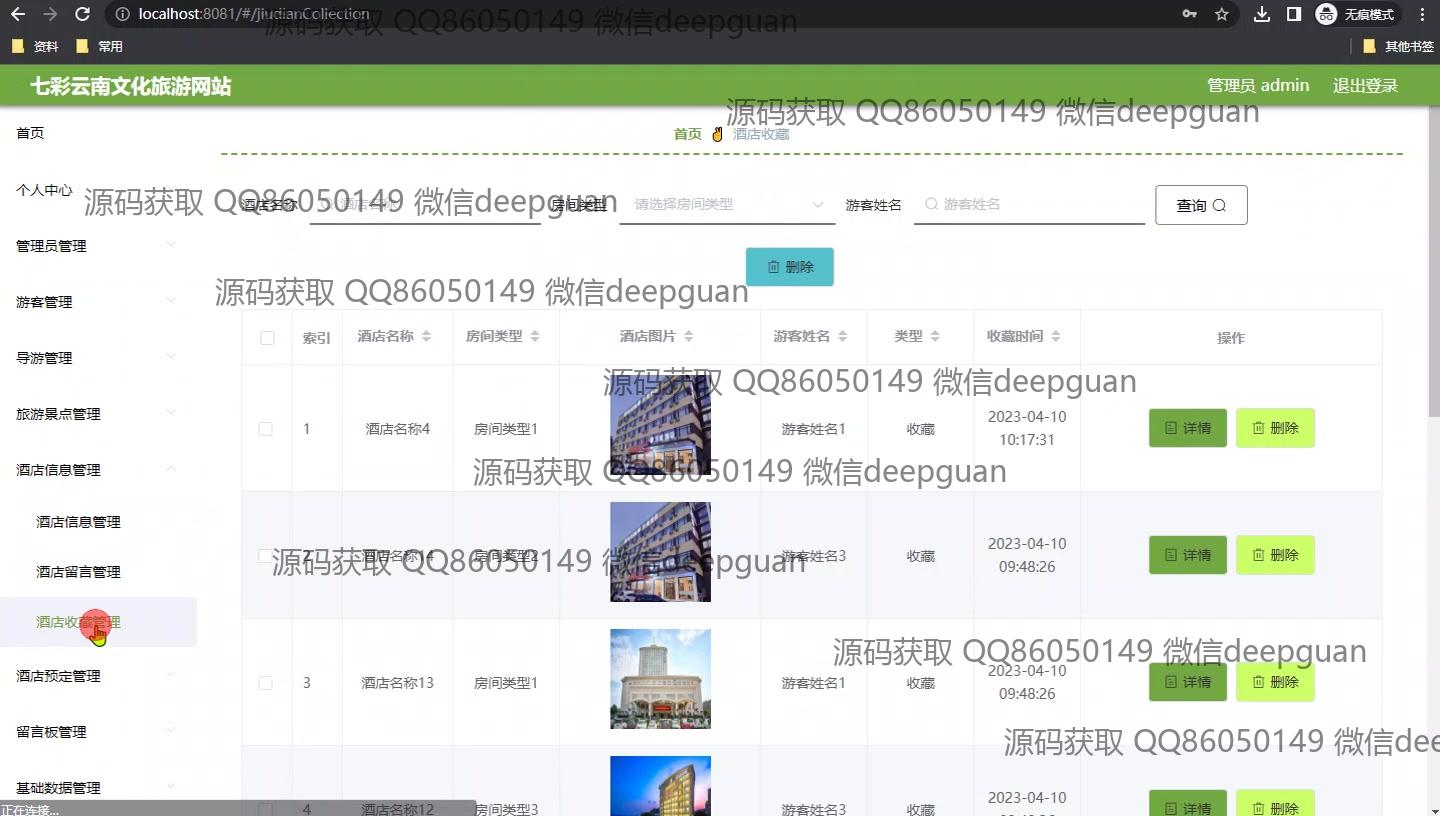The width and height of the screenshot is (1440, 816).
Task: Open 其他书签 folder
Action: tap(1398, 46)
